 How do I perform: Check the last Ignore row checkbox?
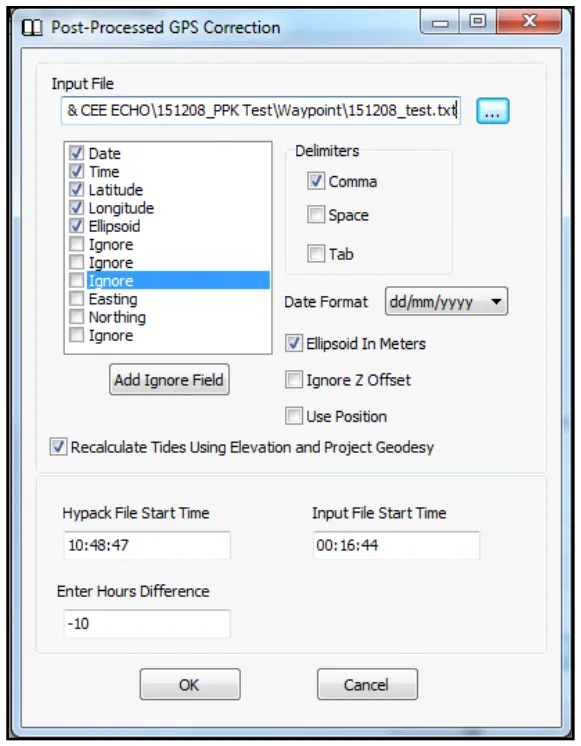pyautogui.click(x=76, y=335)
